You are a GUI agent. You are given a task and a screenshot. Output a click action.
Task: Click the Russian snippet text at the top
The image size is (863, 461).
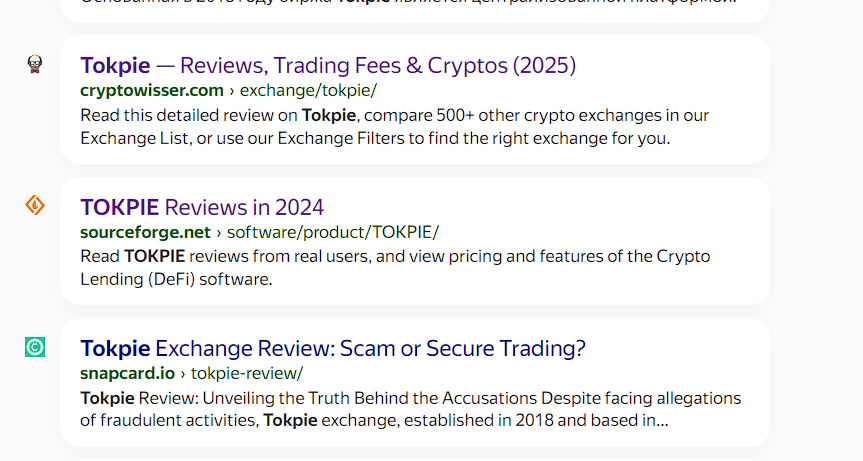click(x=400, y=3)
